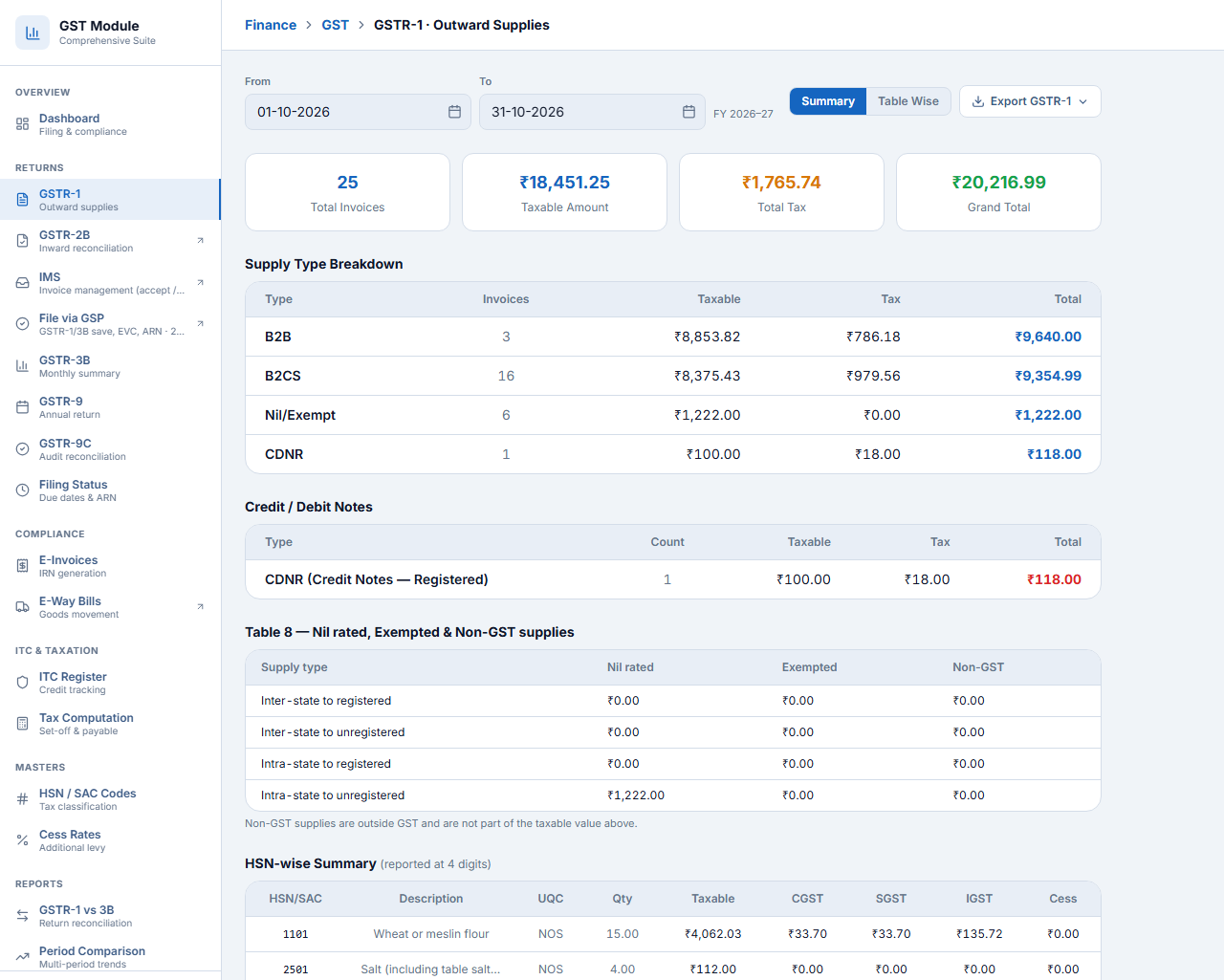Switch to Table Wise view

(x=908, y=101)
